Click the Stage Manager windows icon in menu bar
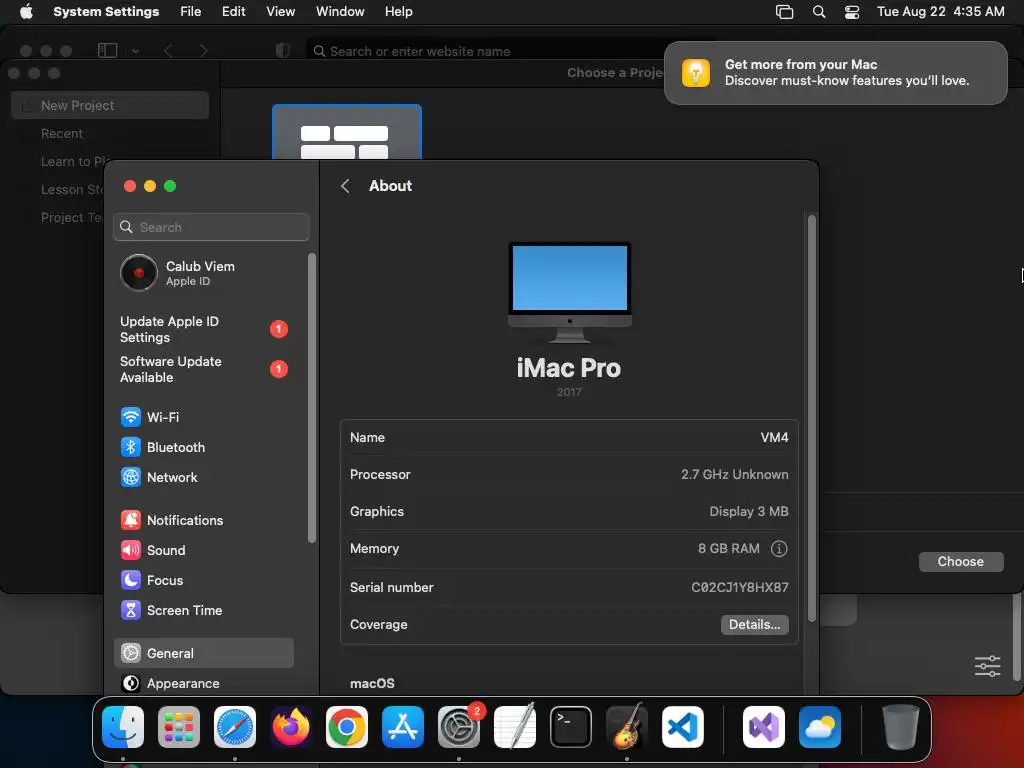 784,12
